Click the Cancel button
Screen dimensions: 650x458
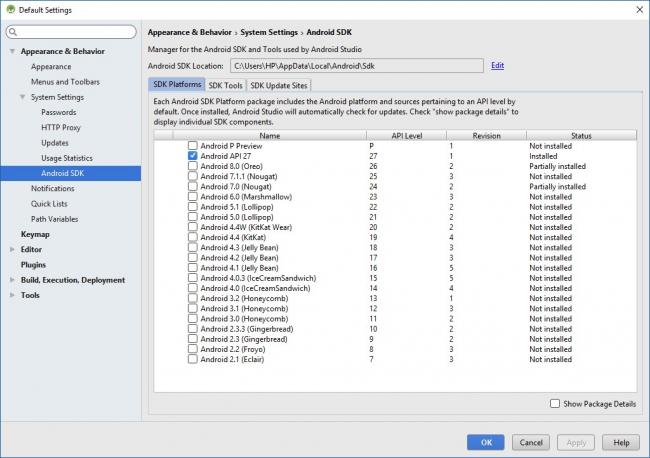(x=531, y=442)
